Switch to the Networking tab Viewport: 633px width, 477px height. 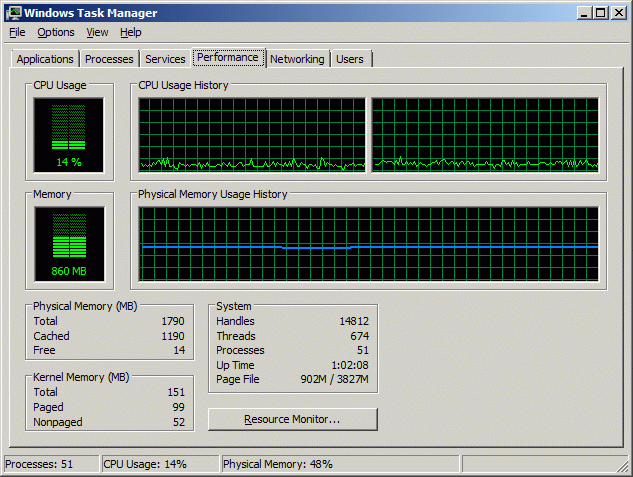(x=297, y=59)
